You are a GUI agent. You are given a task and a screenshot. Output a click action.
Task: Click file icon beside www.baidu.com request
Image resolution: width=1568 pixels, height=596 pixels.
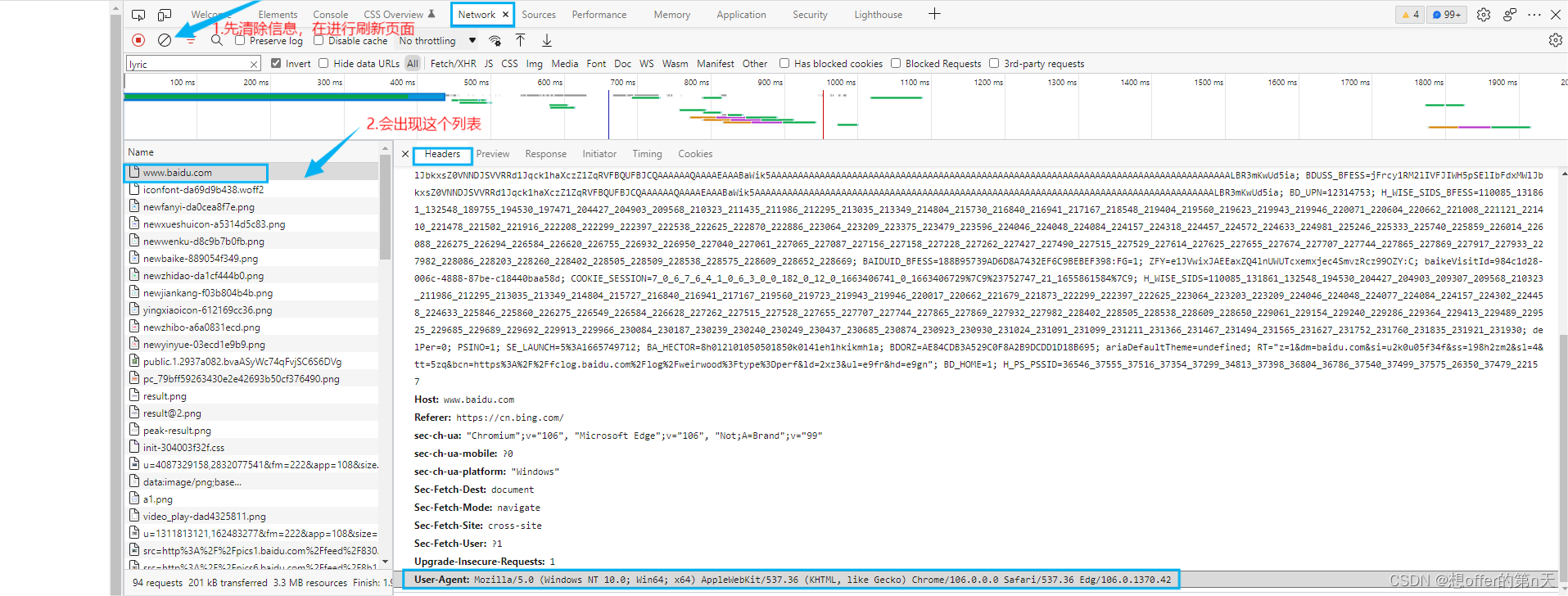pos(134,172)
